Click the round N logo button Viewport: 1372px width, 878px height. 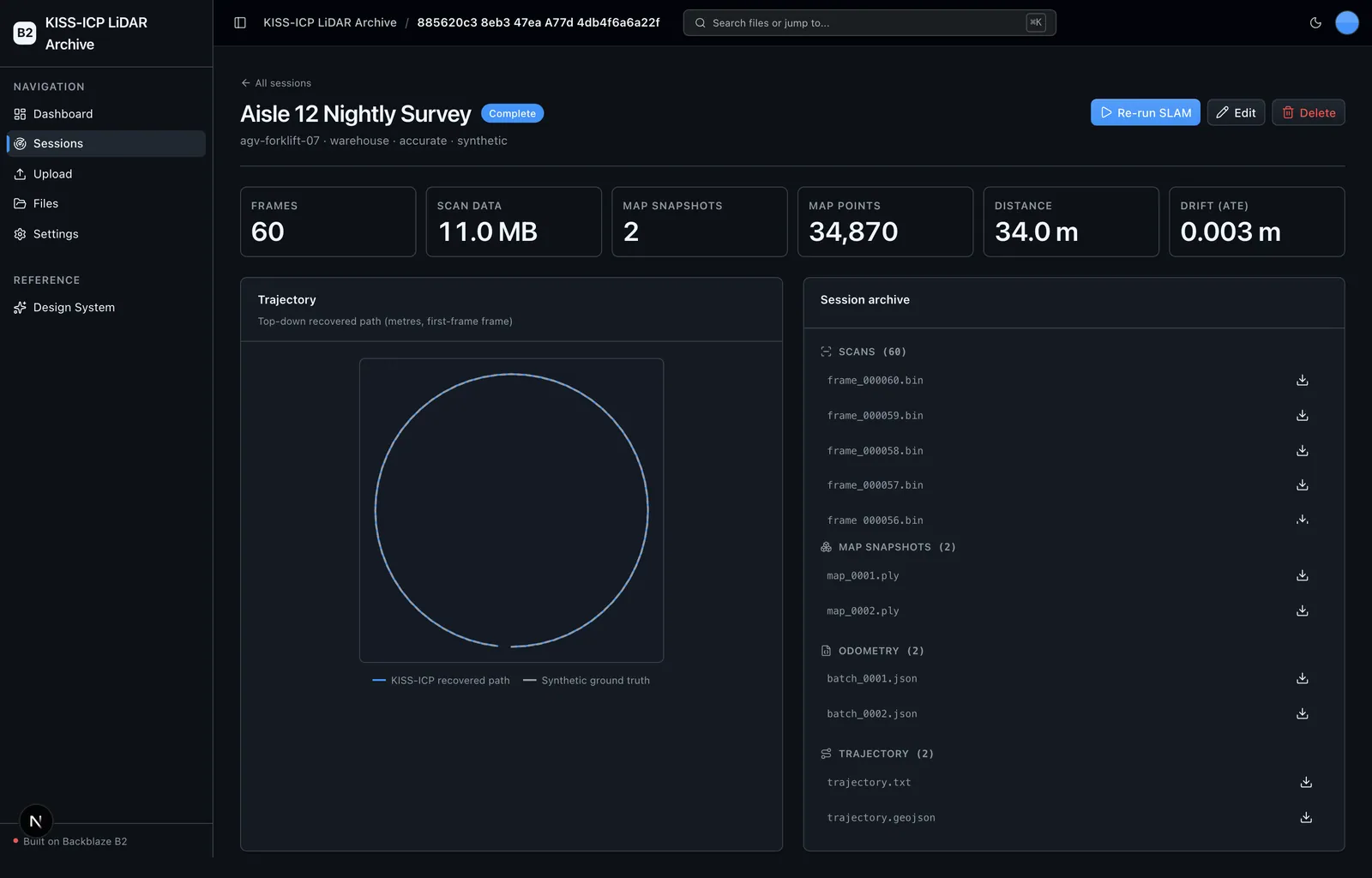point(36,821)
